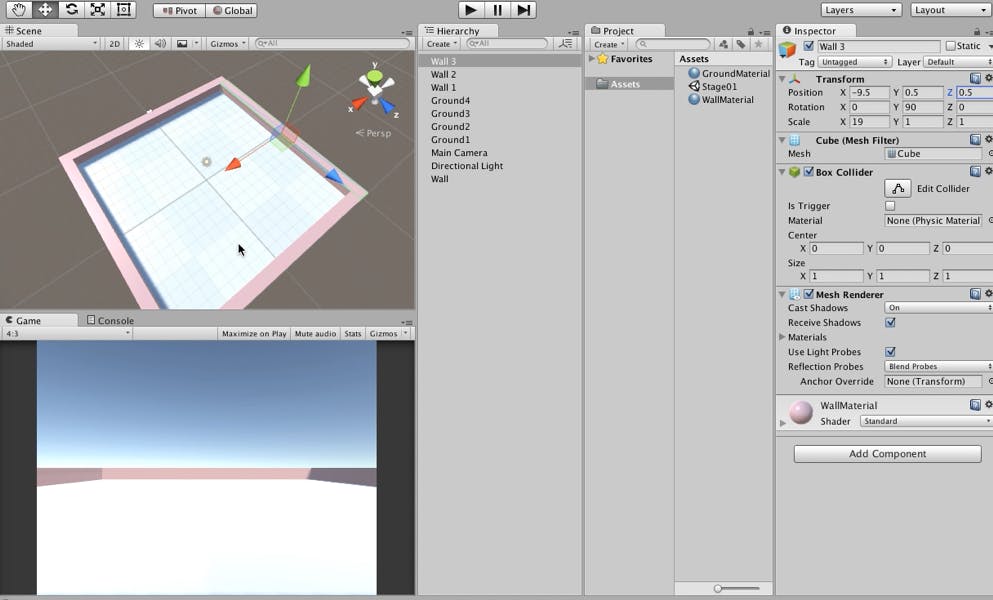
Task: Toggle Pivot/Center handle mode
Action: (x=179, y=10)
